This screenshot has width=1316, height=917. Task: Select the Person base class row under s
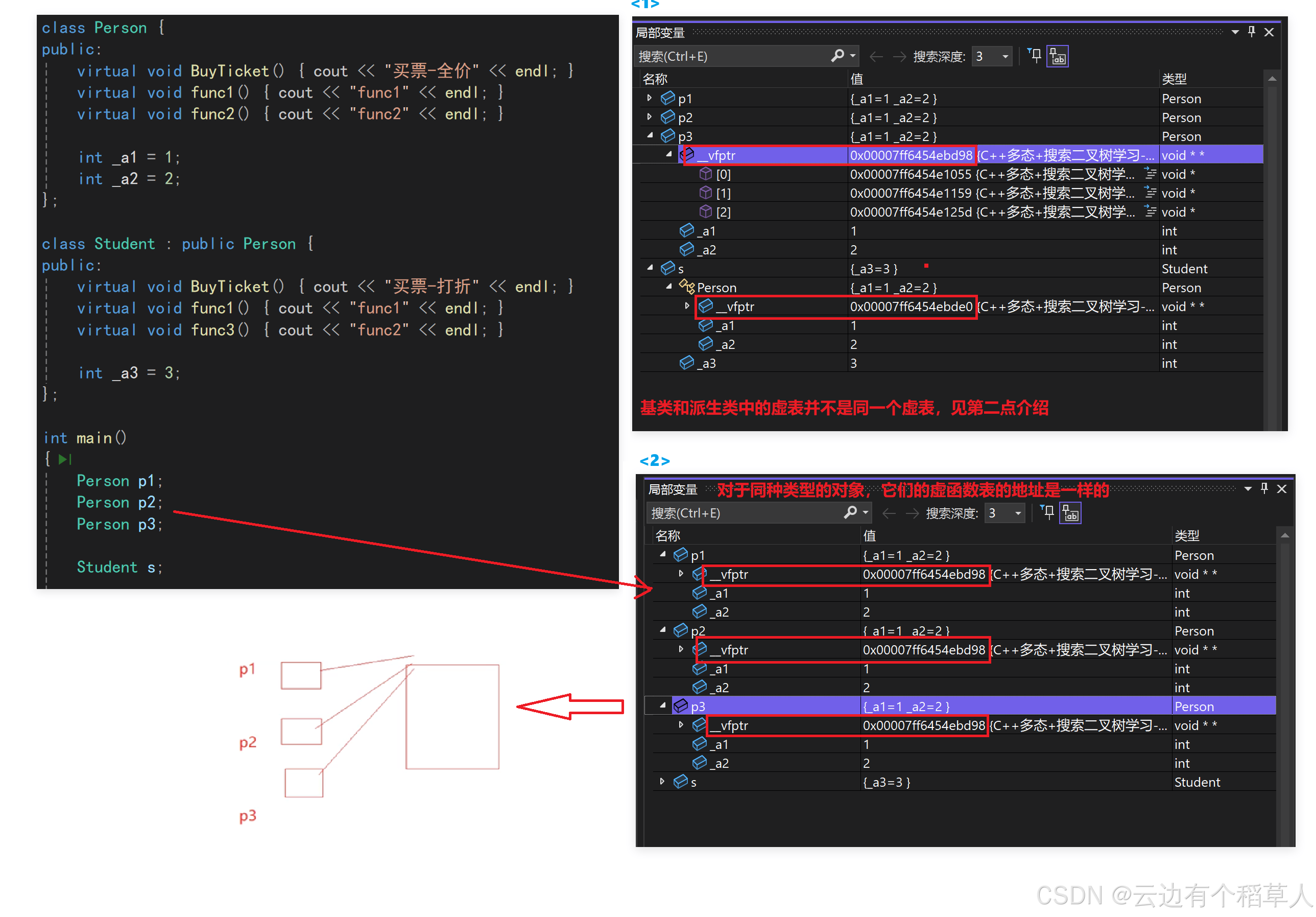pyautogui.click(x=716, y=287)
